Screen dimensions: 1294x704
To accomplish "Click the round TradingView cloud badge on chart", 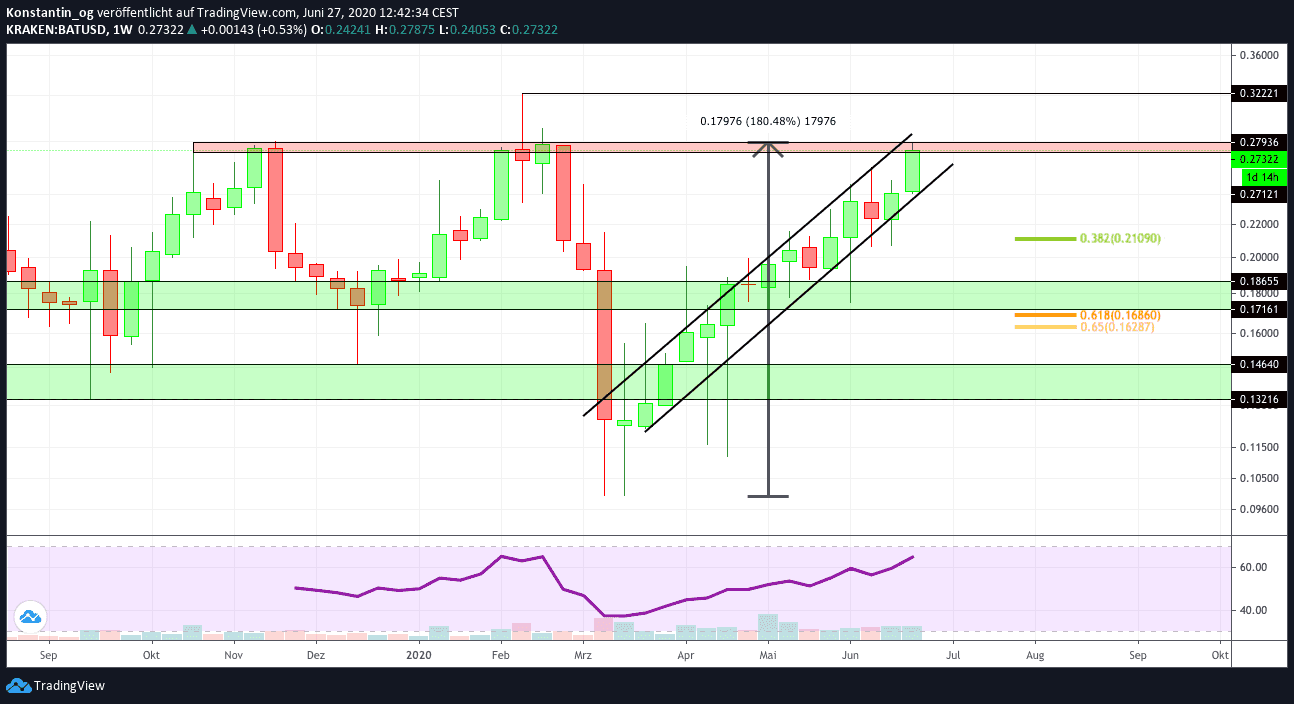I will point(29,617).
